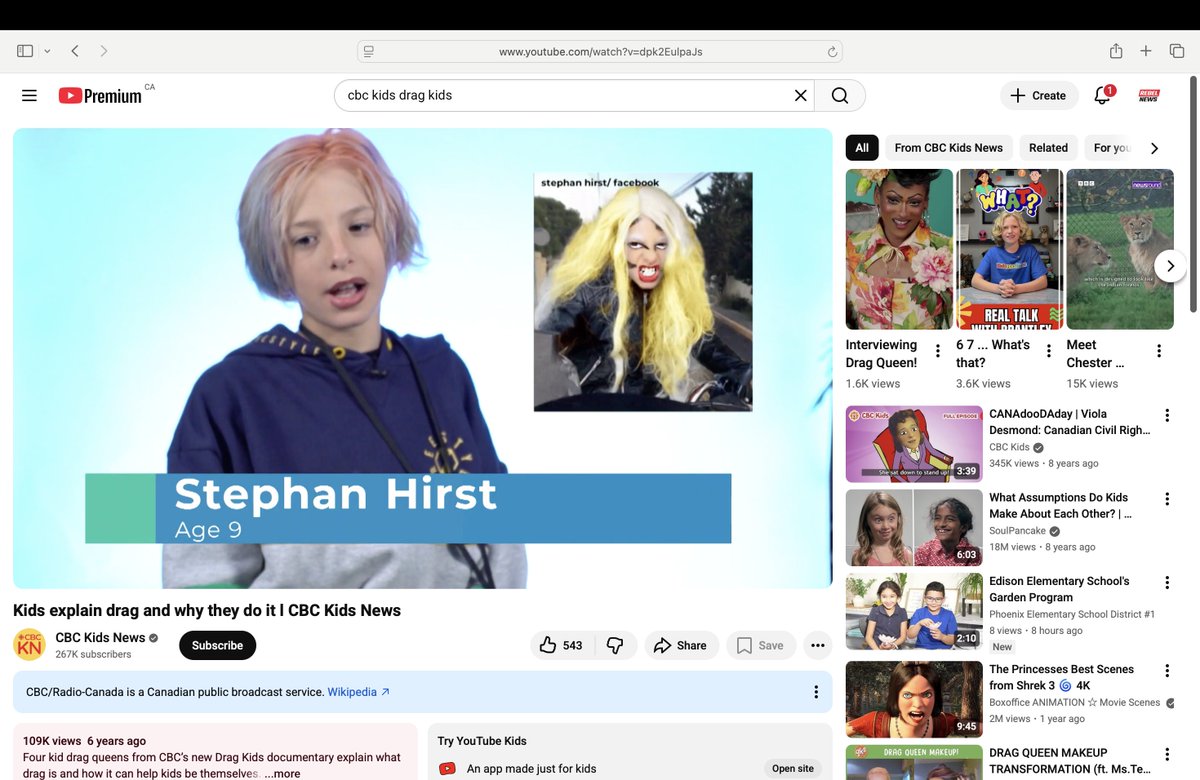
Task: Run the search with magnifier button
Action: tap(840, 95)
